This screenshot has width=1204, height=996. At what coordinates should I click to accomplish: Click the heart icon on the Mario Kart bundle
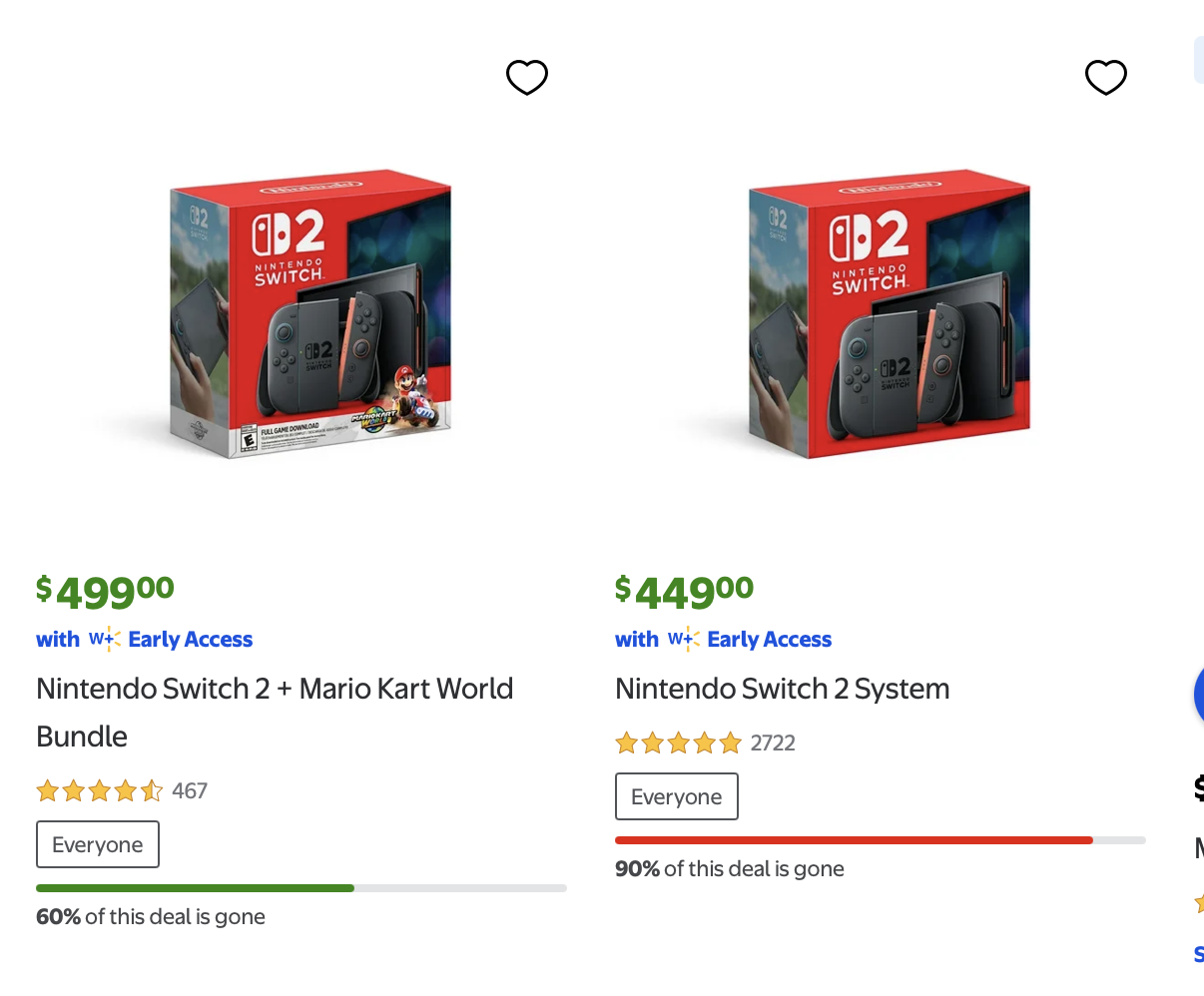pos(526,77)
